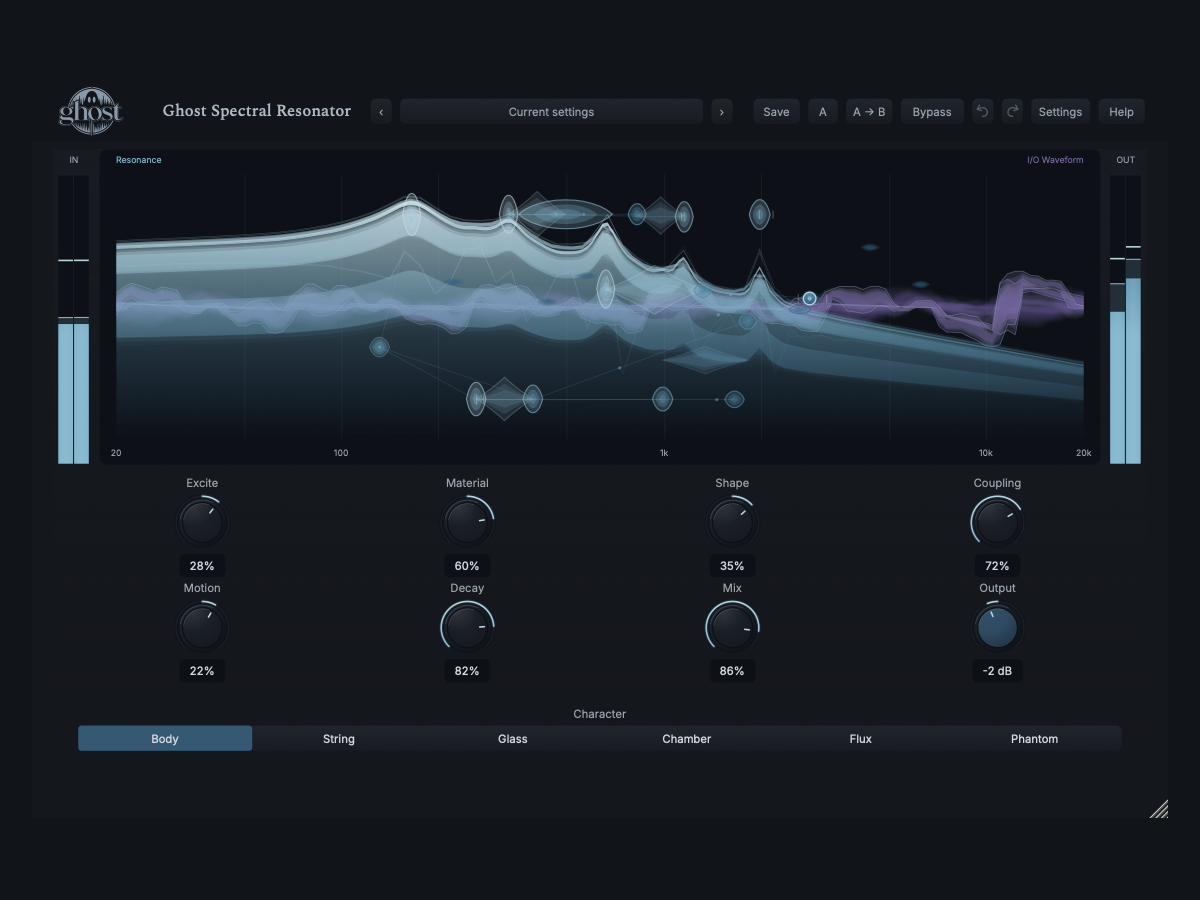The height and width of the screenshot is (900, 1200).
Task: Click the corner resize grip handle
Action: (x=1159, y=809)
